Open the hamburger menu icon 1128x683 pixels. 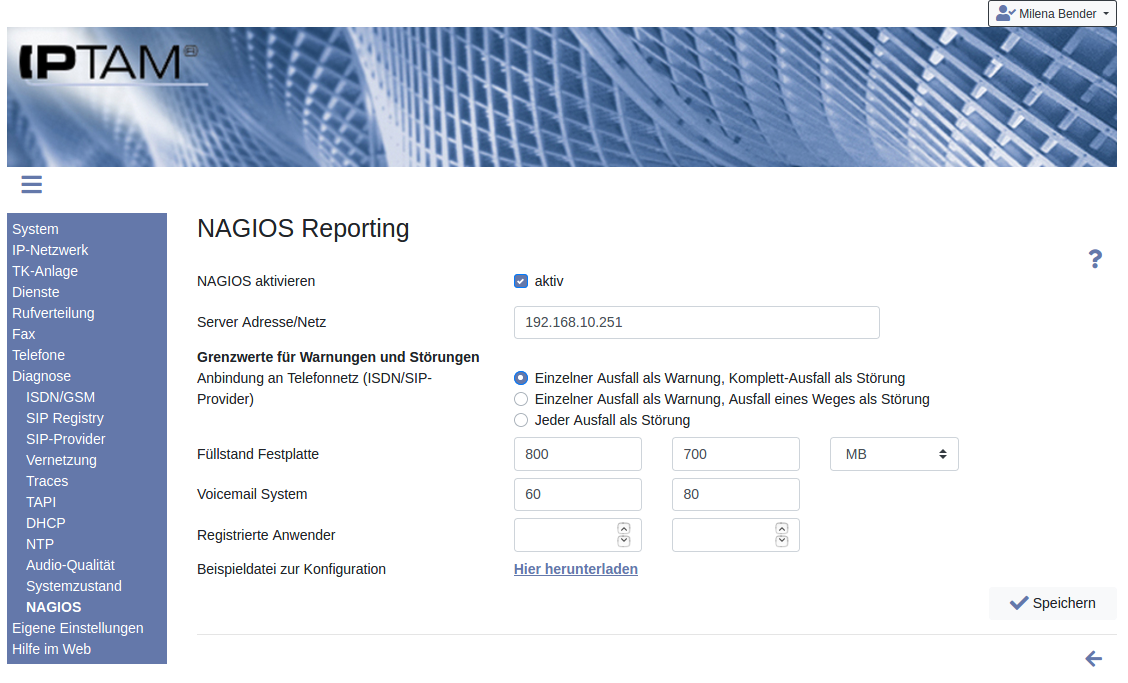pyautogui.click(x=31, y=184)
